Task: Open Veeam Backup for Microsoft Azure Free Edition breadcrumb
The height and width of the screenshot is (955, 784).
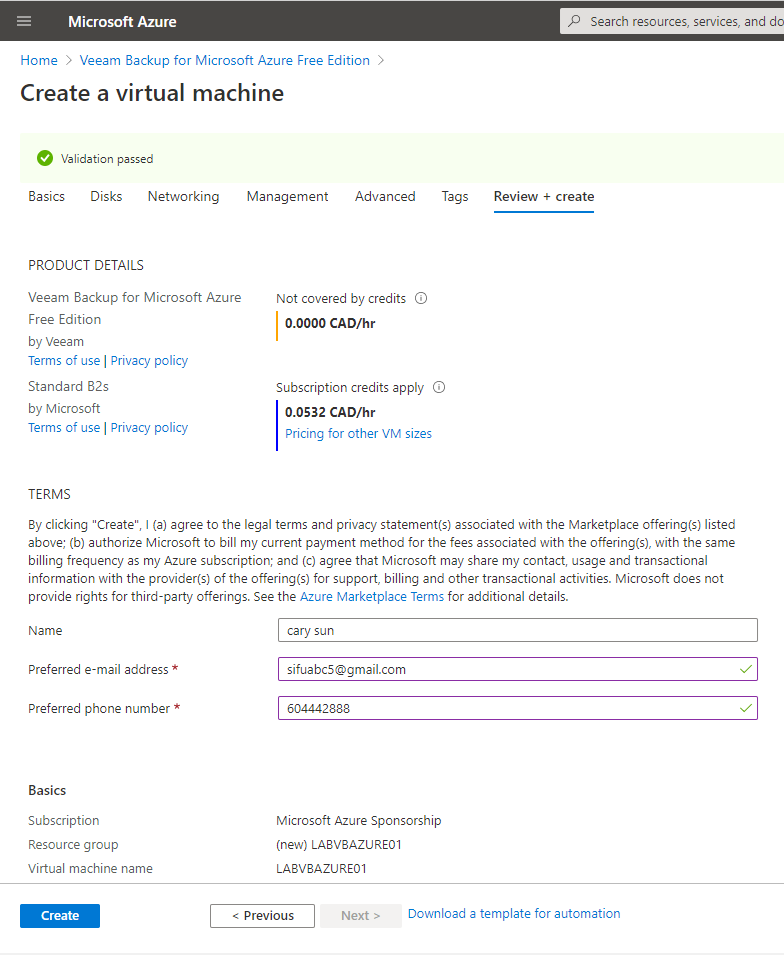Action: (224, 60)
